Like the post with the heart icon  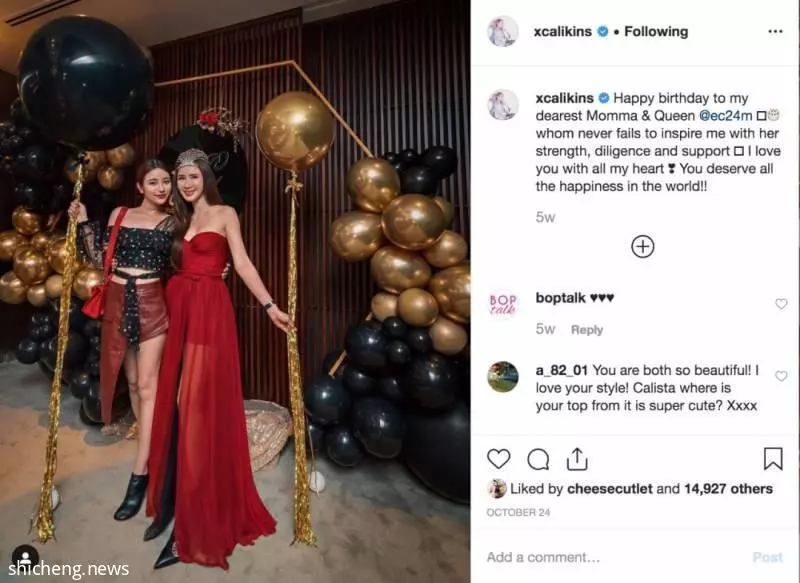498,459
